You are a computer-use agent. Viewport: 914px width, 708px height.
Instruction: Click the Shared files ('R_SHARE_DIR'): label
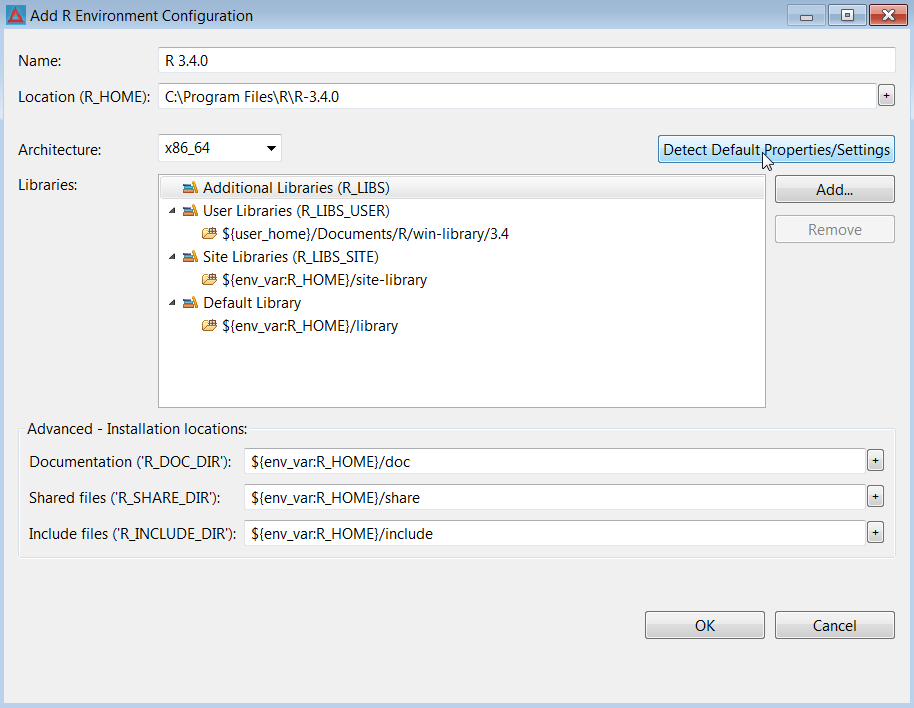(x=125, y=498)
